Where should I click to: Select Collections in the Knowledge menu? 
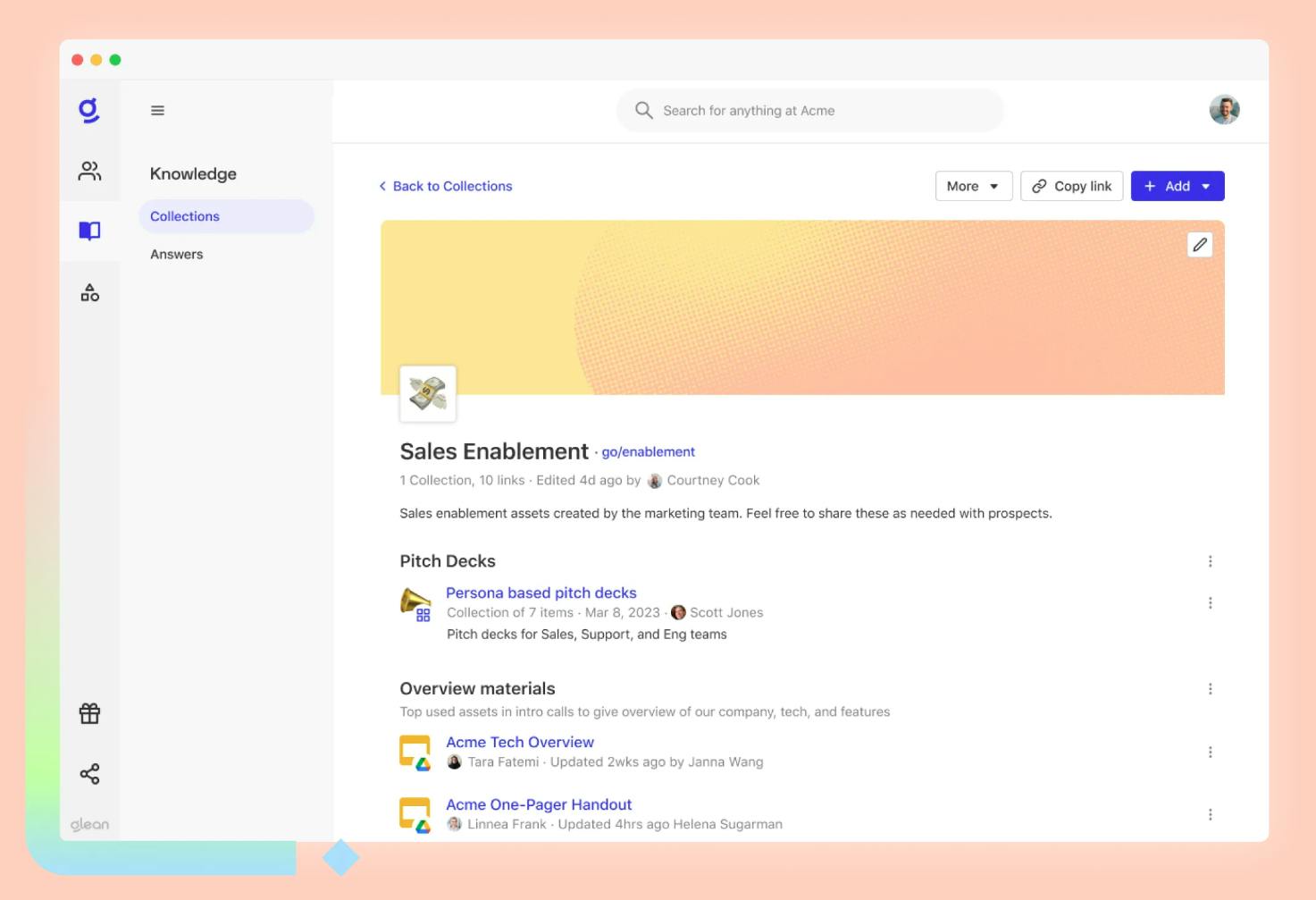pos(185,216)
